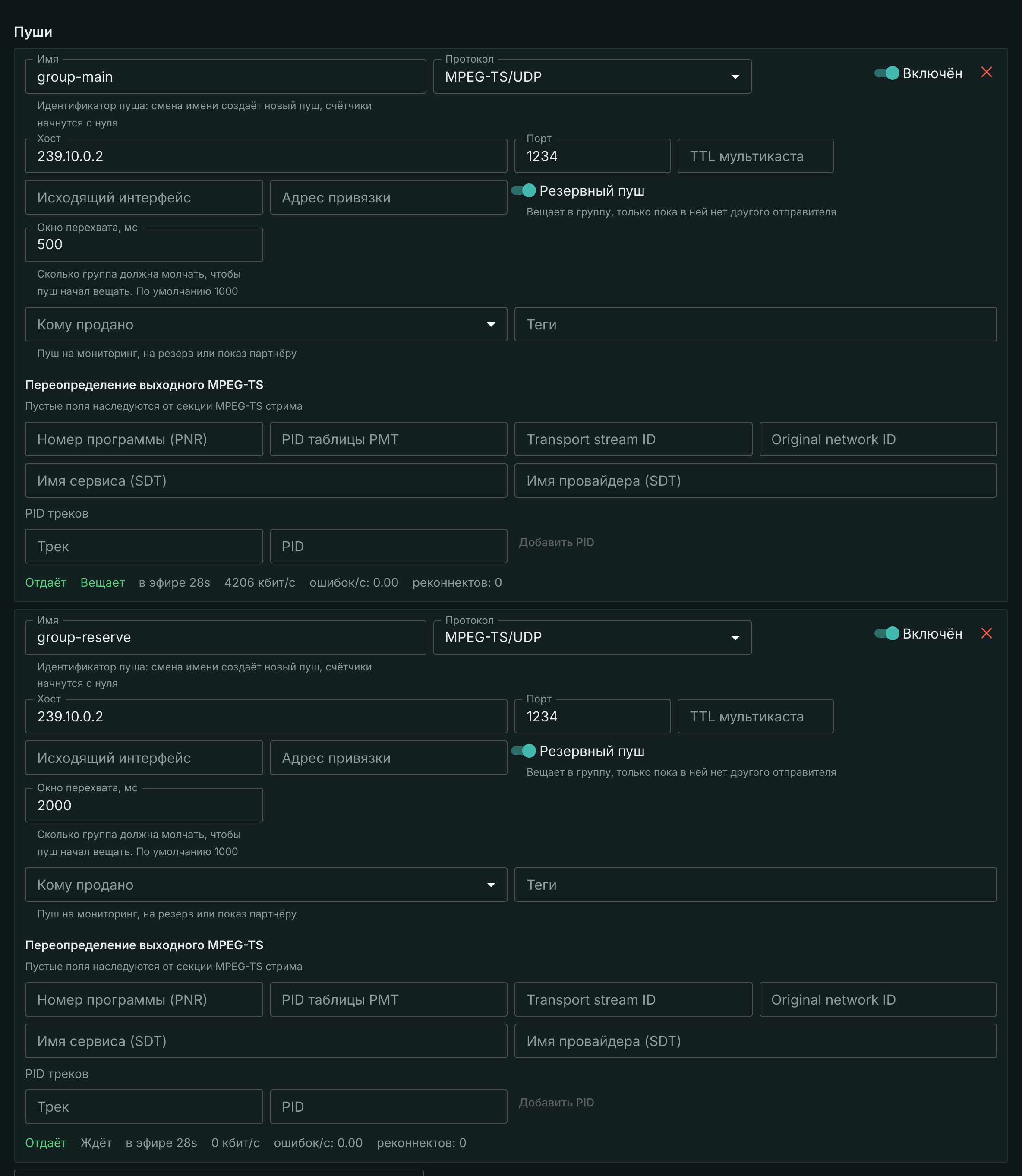Delete the group-main push with the red X
Viewport: 1022px width, 1176px height.
(986, 73)
